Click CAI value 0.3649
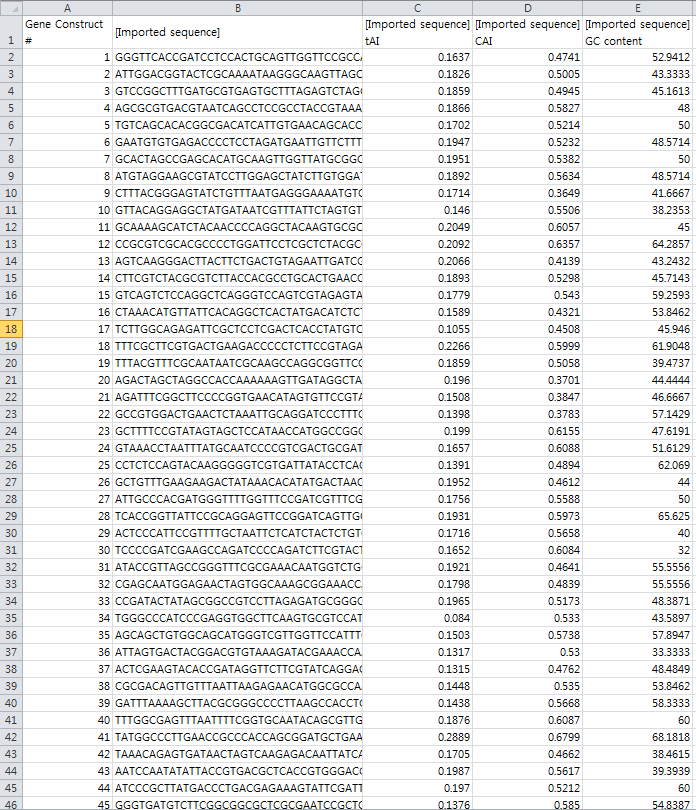Viewport: 696px width, 810px height. pyautogui.click(x=528, y=193)
